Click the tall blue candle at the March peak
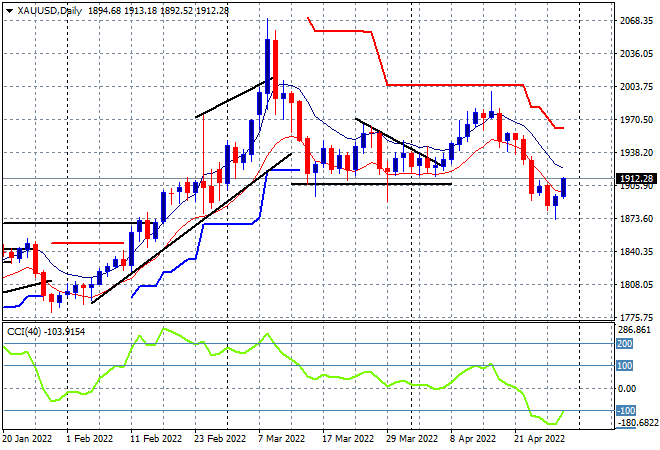 coord(268,66)
